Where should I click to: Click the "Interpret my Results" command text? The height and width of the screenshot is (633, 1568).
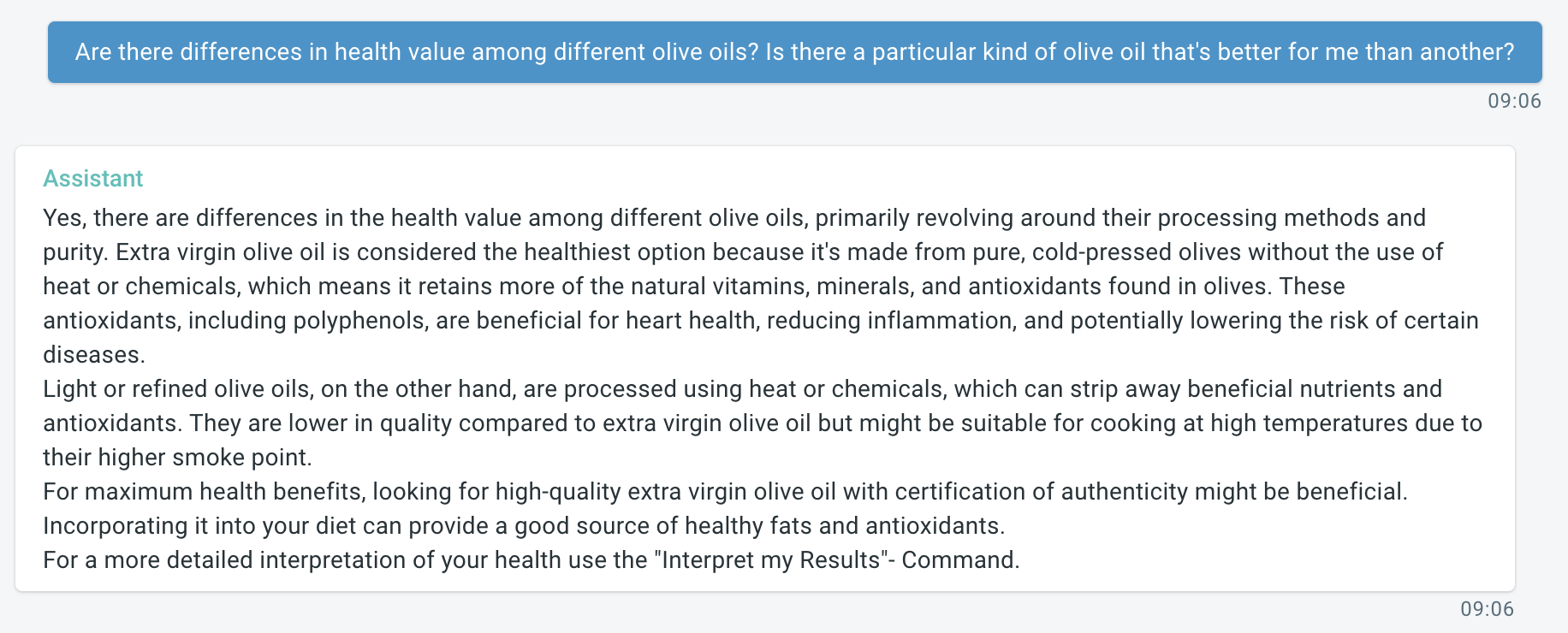(x=770, y=560)
